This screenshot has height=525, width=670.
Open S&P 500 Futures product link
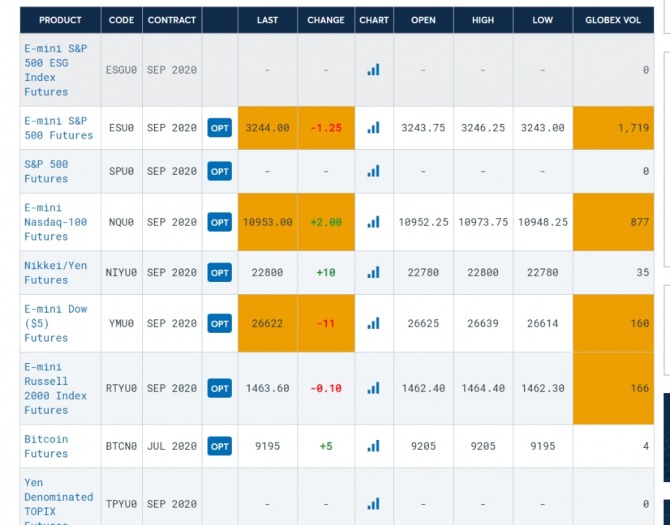pos(46,171)
